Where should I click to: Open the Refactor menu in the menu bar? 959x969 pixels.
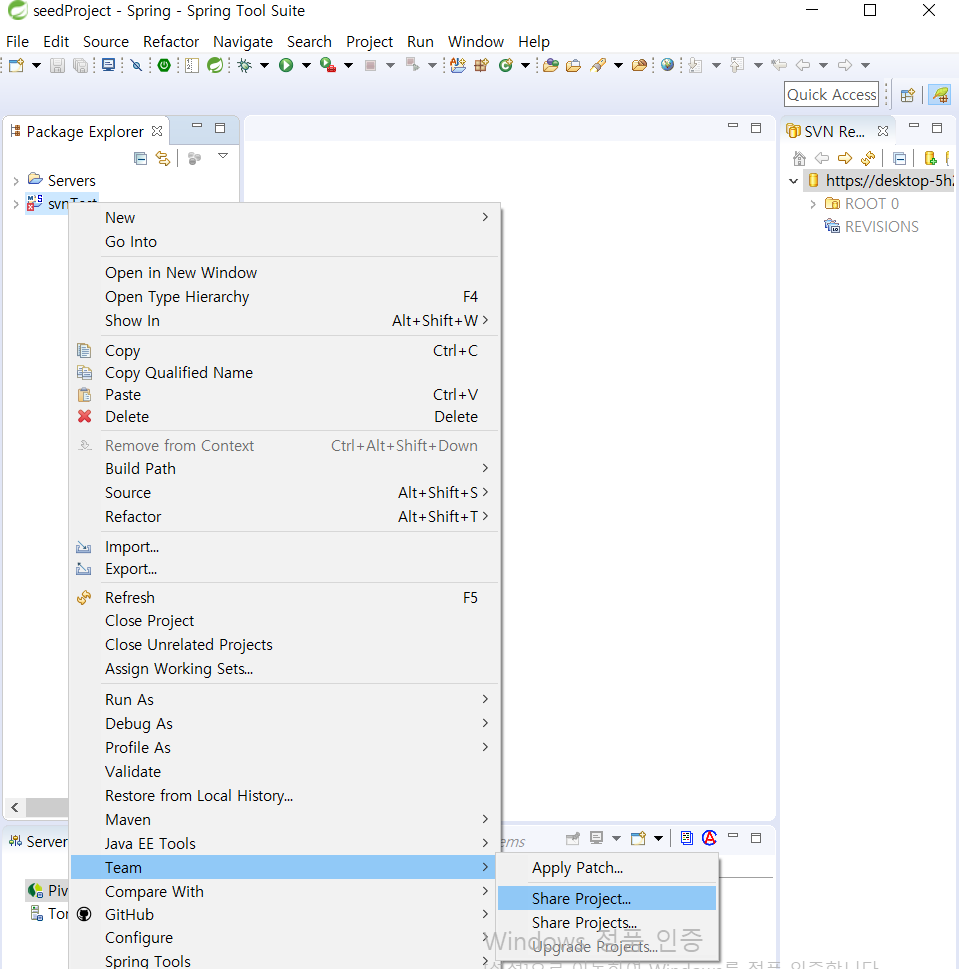pos(171,41)
